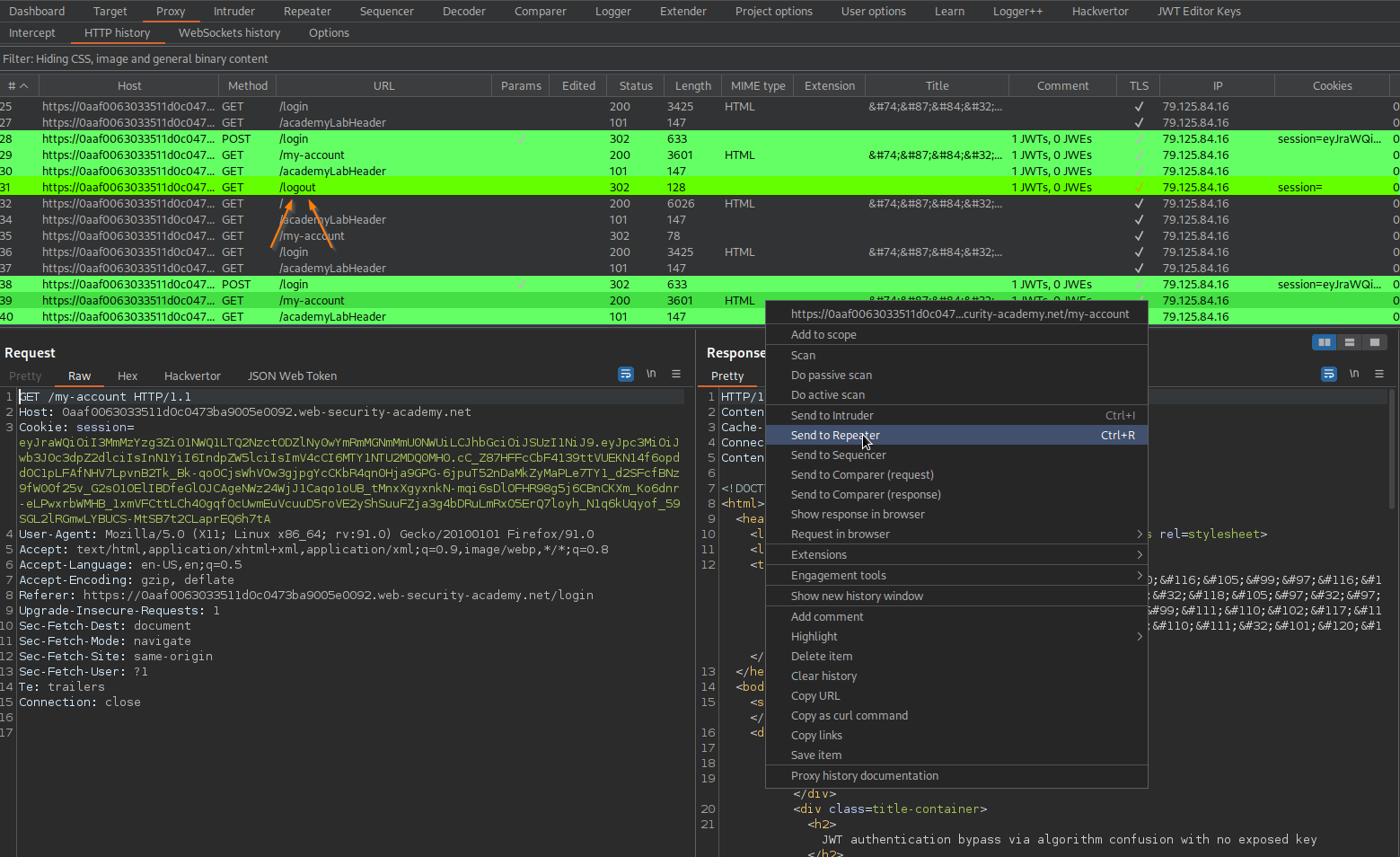This screenshot has height=857, width=1400.
Task: Sort history by Cookies column
Action: click(1332, 86)
